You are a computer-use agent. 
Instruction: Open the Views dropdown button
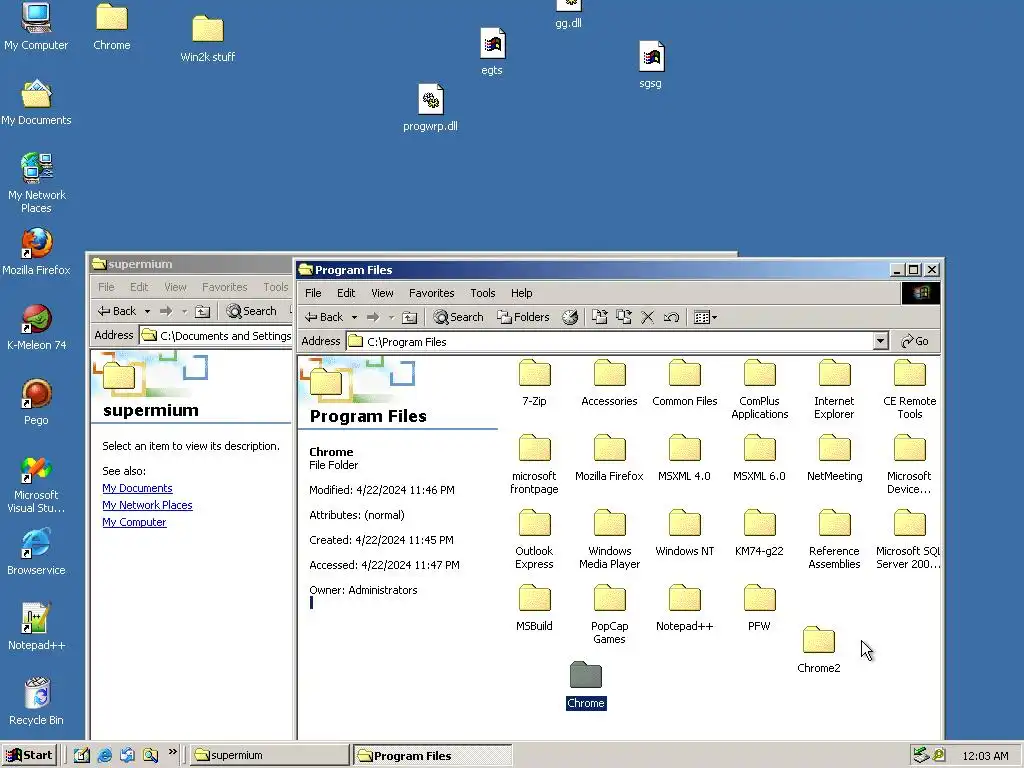point(705,317)
